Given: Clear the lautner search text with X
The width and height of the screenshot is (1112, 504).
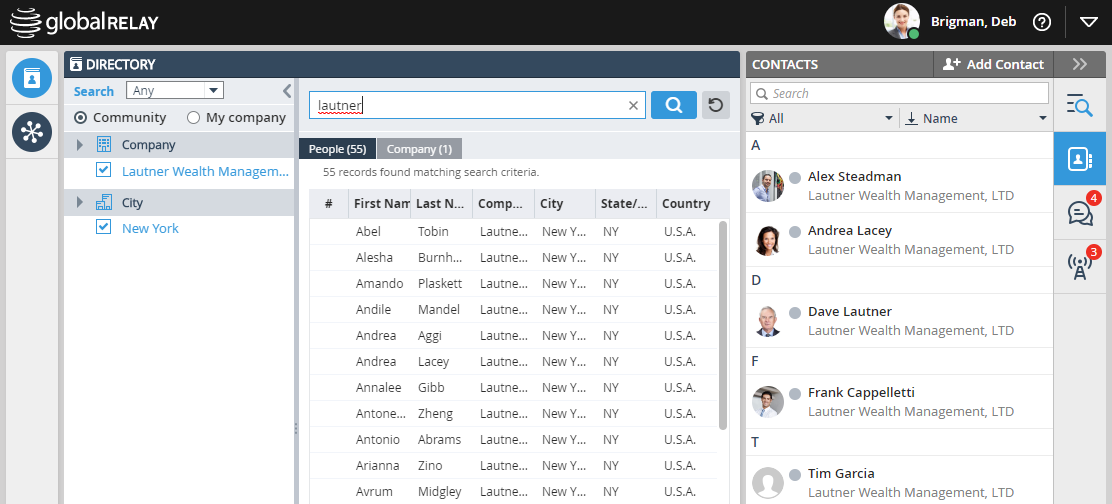Looking at the screenshot, I should [x=633, y=105].
